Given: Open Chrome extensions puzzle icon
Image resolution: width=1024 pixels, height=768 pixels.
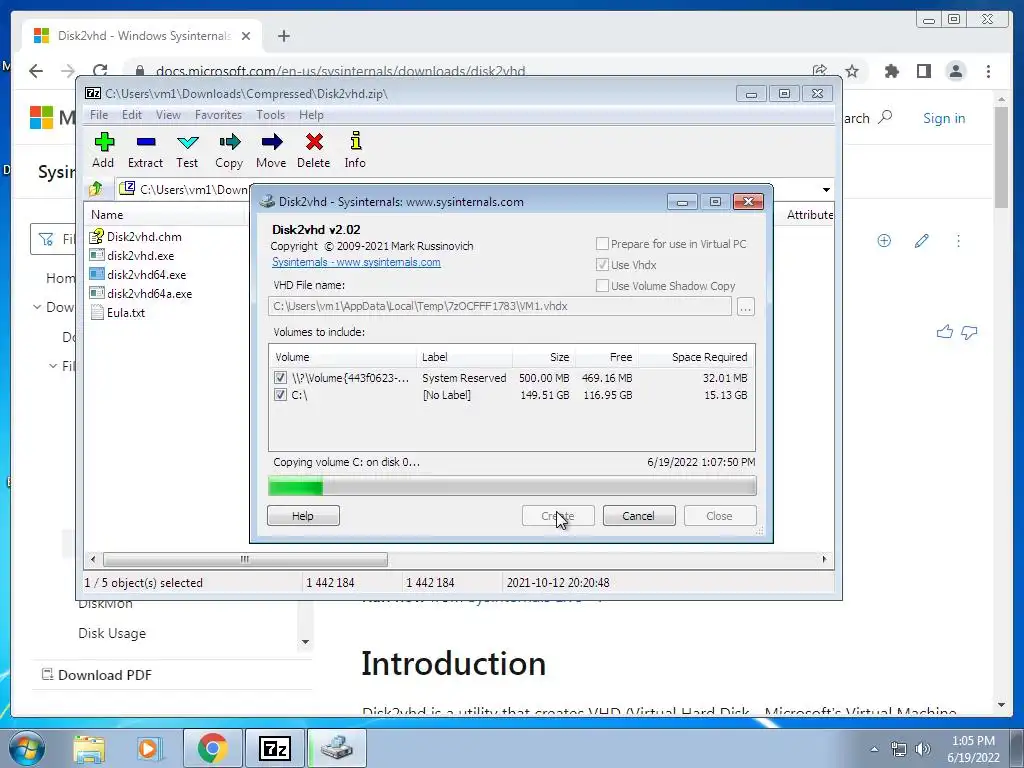Looking at the screenshot, I should tap(891, 71).
